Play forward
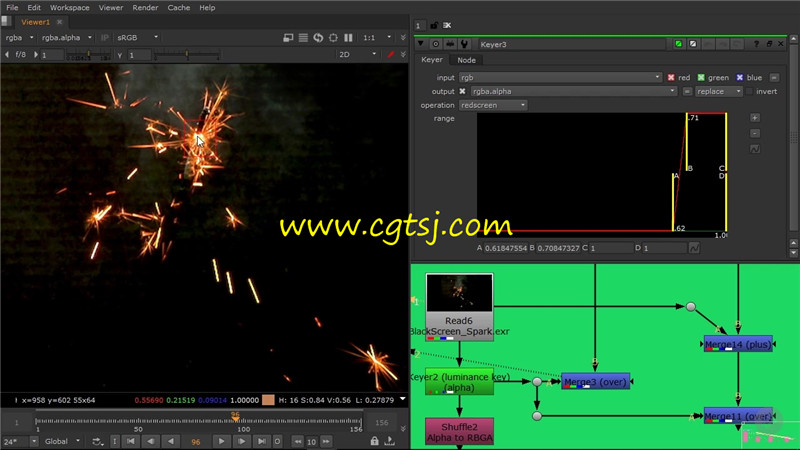Viewport: 800px width, 450px height. tap(221, 441)
